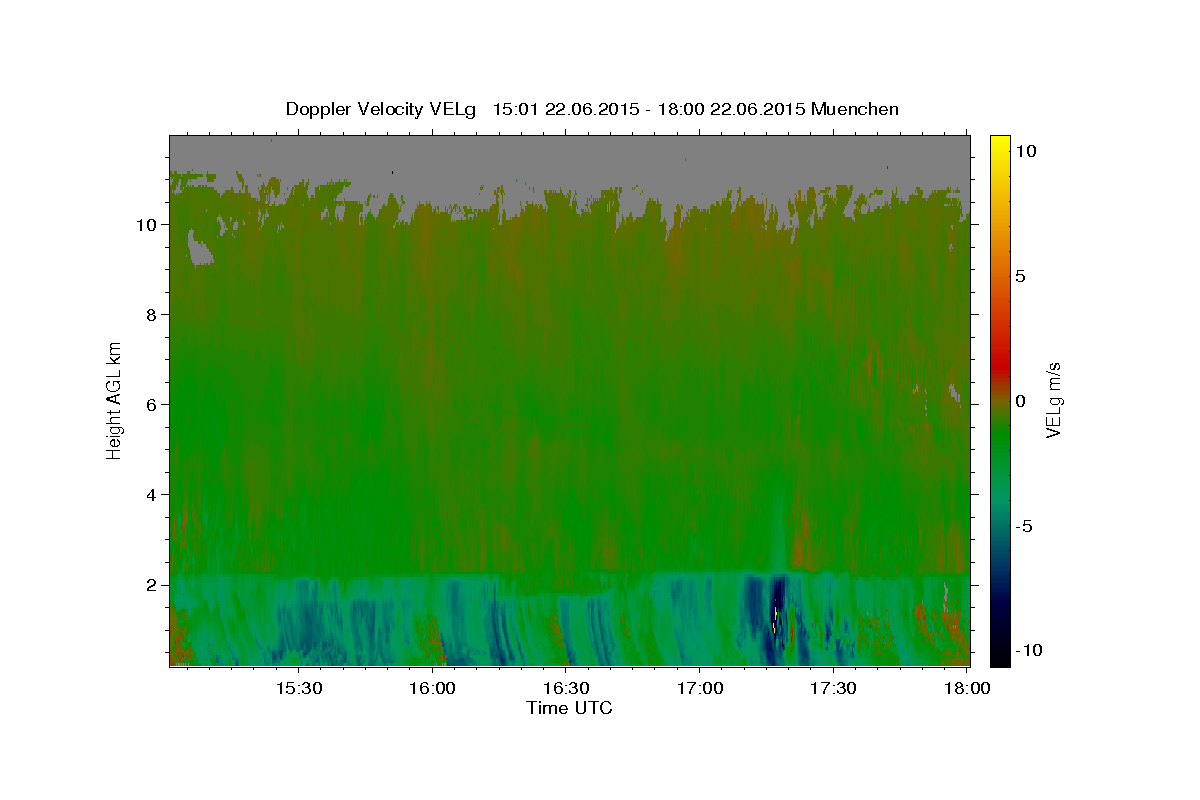Screen dimensions: 1200x800
Task: Click the height axis '4' tick label
Action: pyautogui.click(x=152, y=495)
